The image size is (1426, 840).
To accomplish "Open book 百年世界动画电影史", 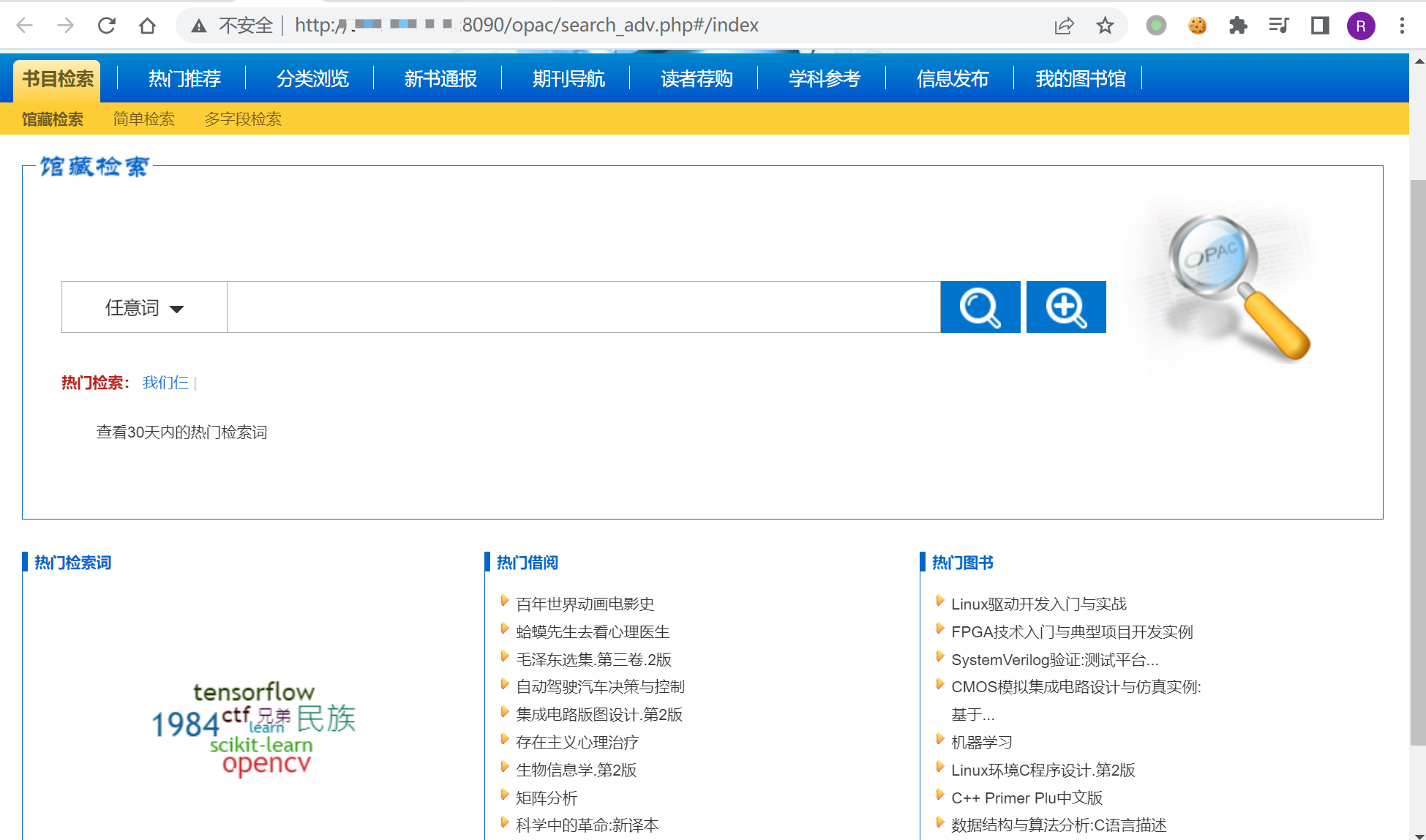I will click(x=585, y=604).
